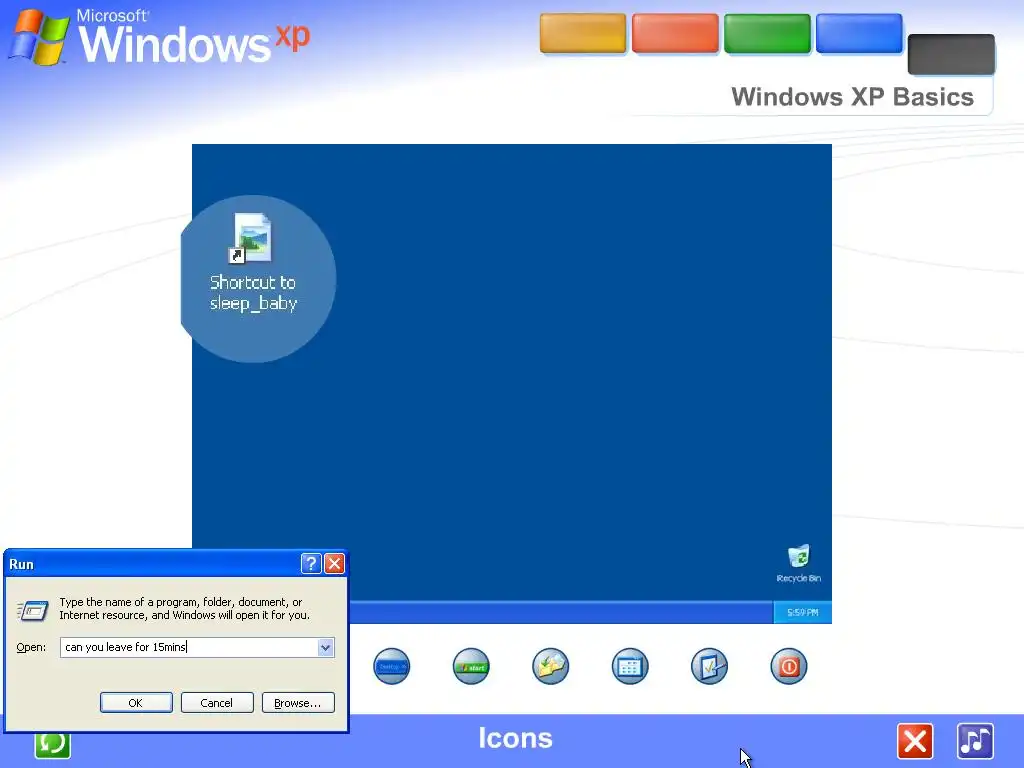Open the window grid topic icon
The image size is (1024, 768).
tap(630, 666)
